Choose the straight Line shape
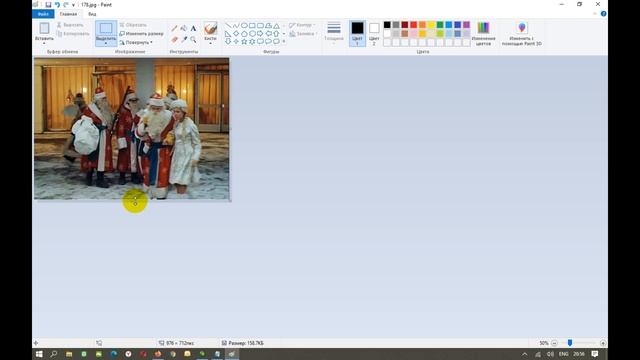Viewport: 640px width, 360px height. 228,26
